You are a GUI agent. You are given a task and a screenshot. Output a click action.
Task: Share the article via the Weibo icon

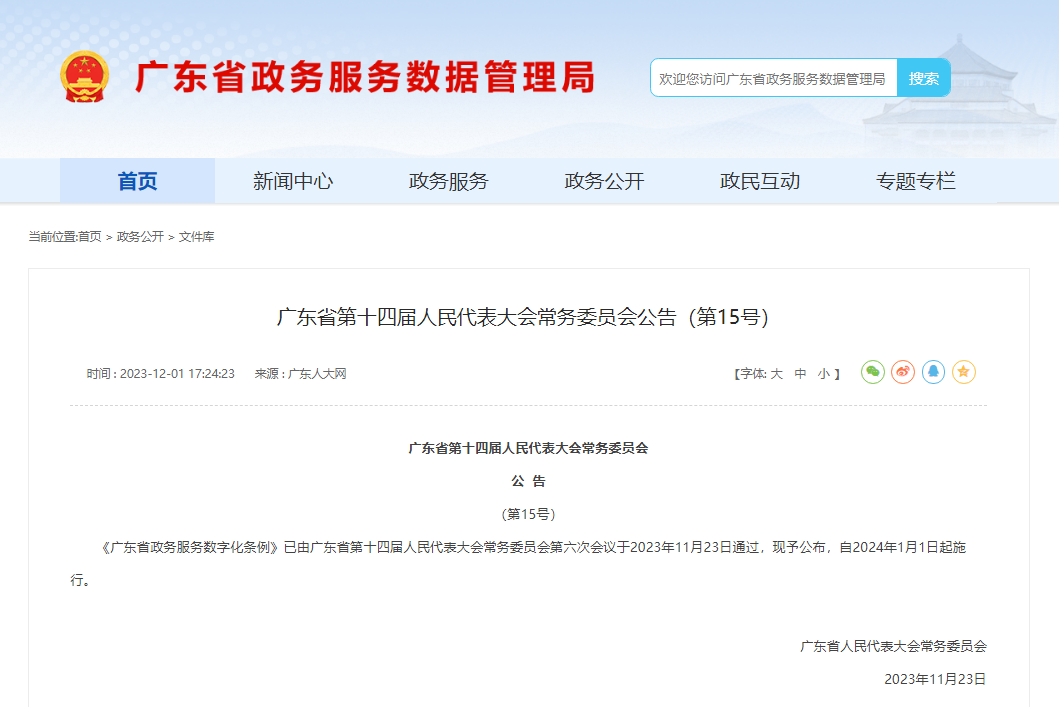pyautogui.click(x=903, y=371)
